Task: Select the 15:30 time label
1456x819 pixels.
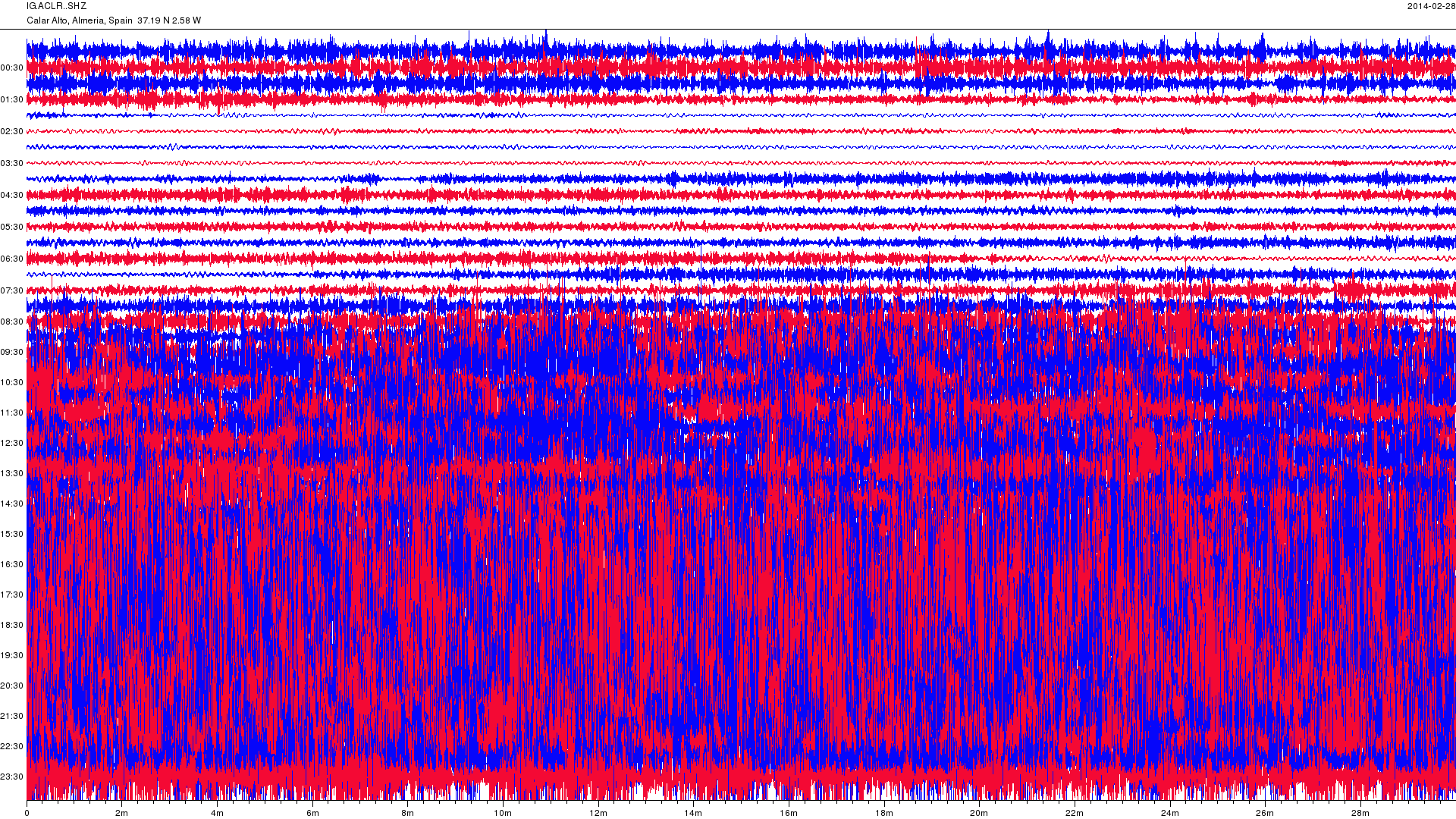Action: click(x=12, y=535)
